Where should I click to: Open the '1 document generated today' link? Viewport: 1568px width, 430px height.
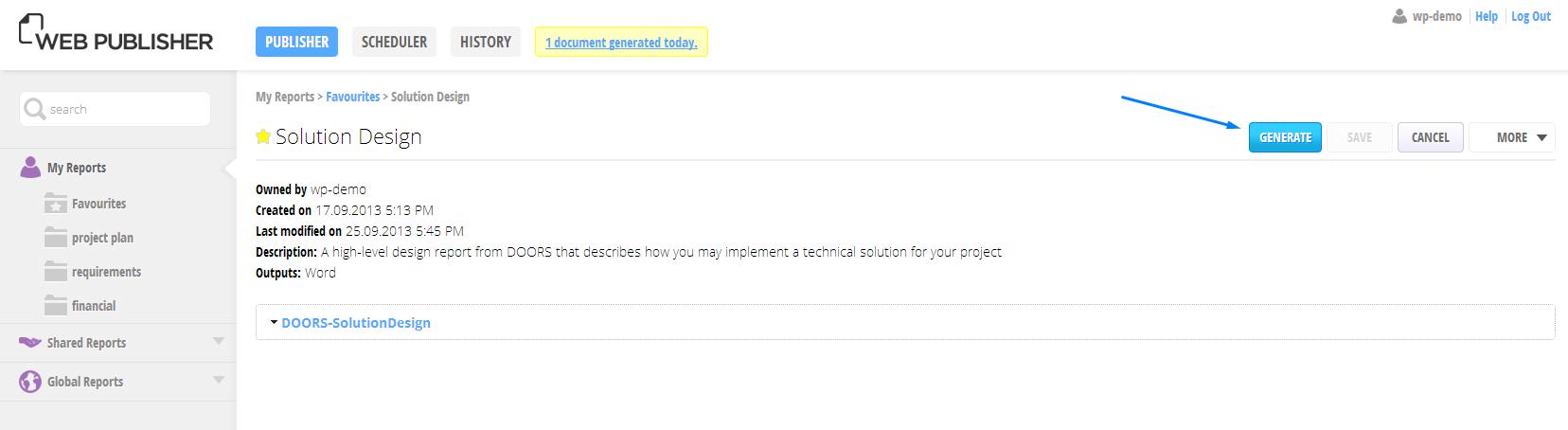pos(621,42)
